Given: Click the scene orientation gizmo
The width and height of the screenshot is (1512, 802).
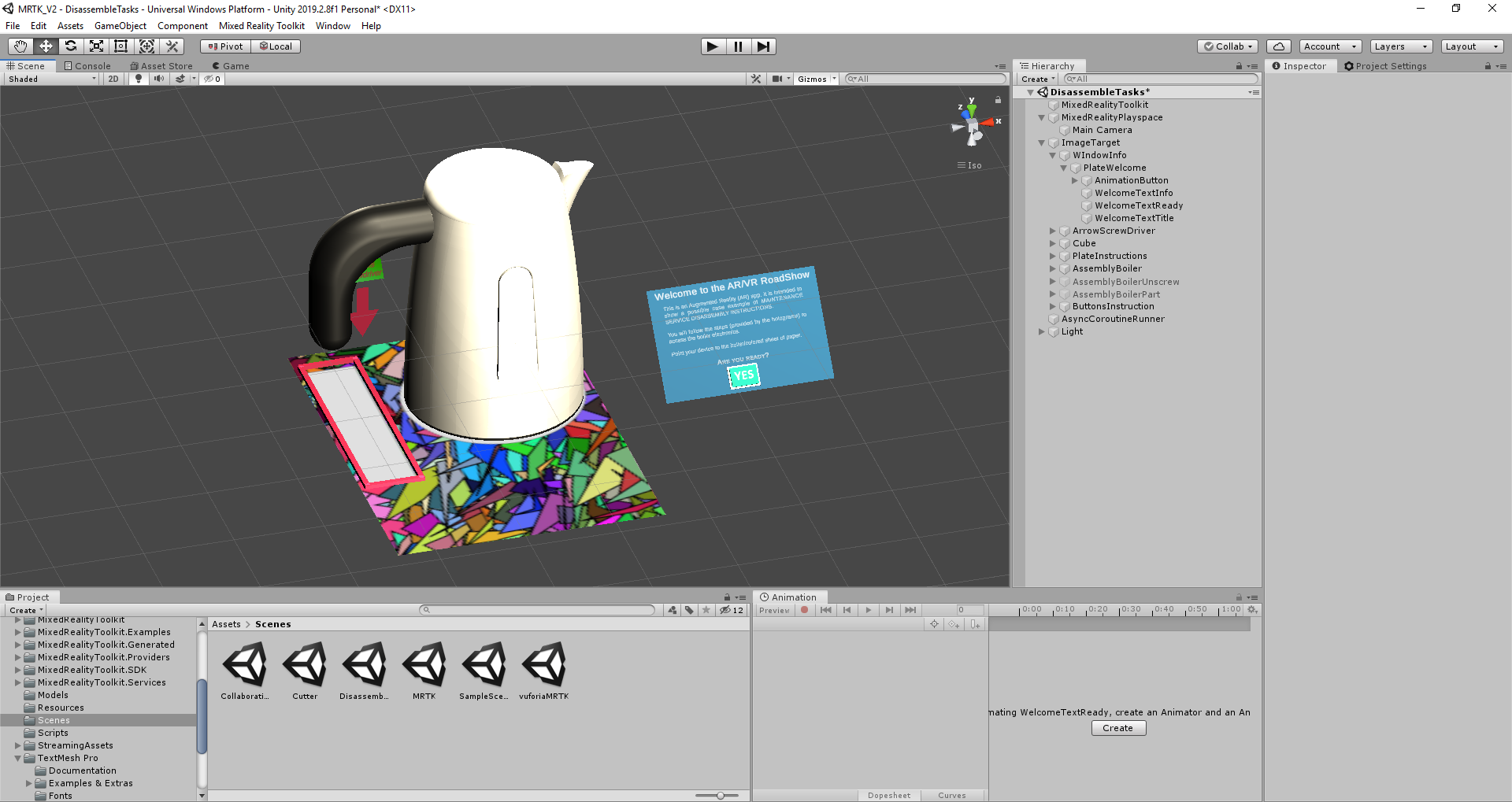Looking at the screenshot, I should pyautogui.click(x=973, y=126).
